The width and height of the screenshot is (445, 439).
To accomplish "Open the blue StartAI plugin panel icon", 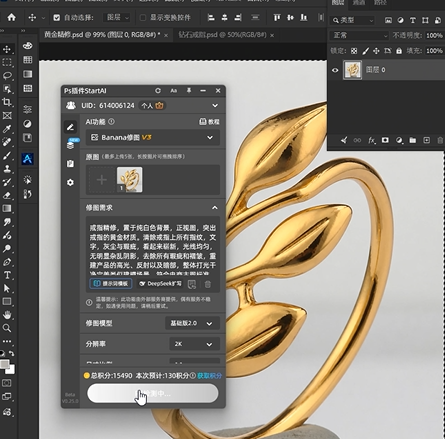I will pyautogui.click(x=28, y=159).
